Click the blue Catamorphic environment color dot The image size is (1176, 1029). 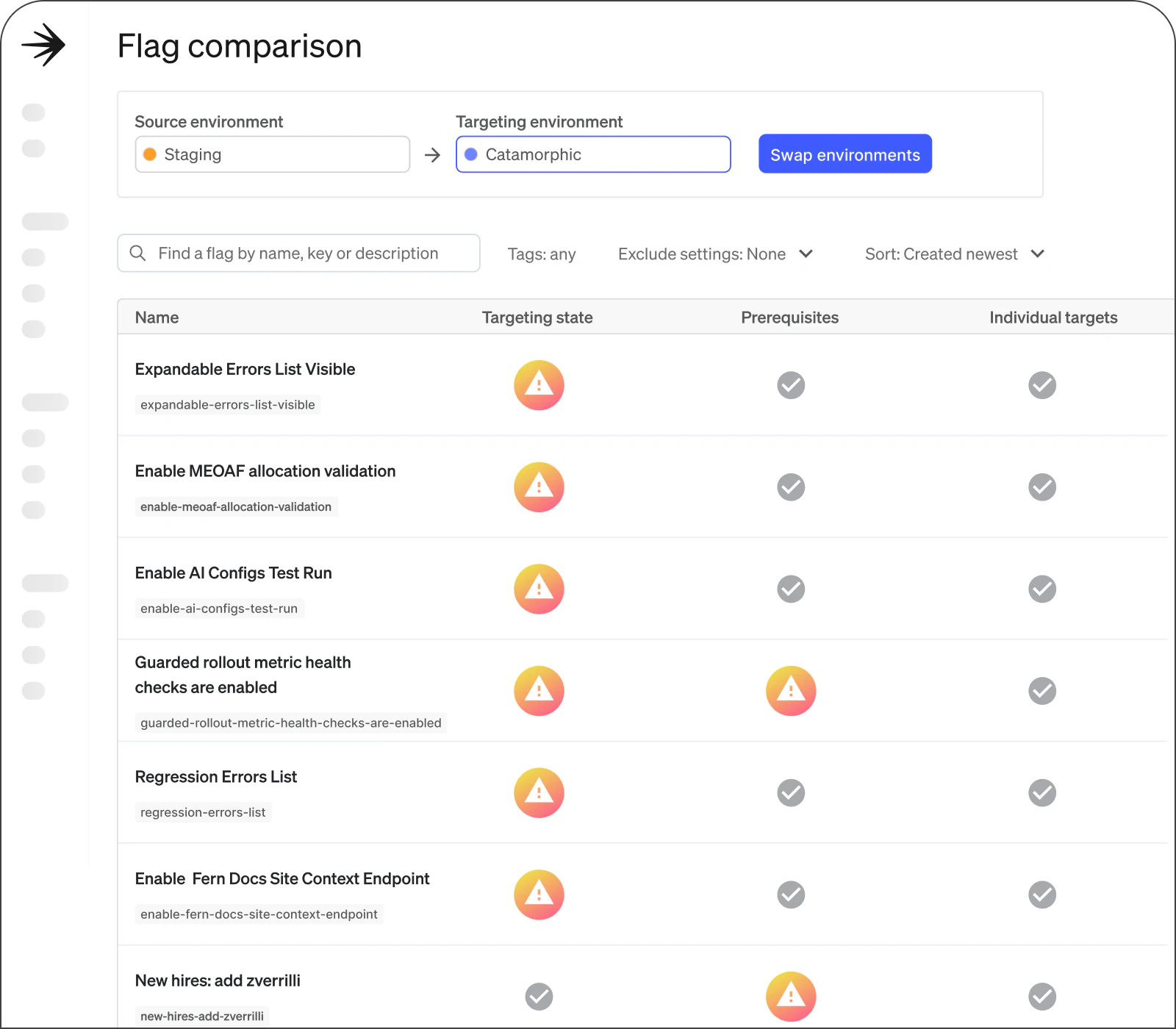click(471, 154)
